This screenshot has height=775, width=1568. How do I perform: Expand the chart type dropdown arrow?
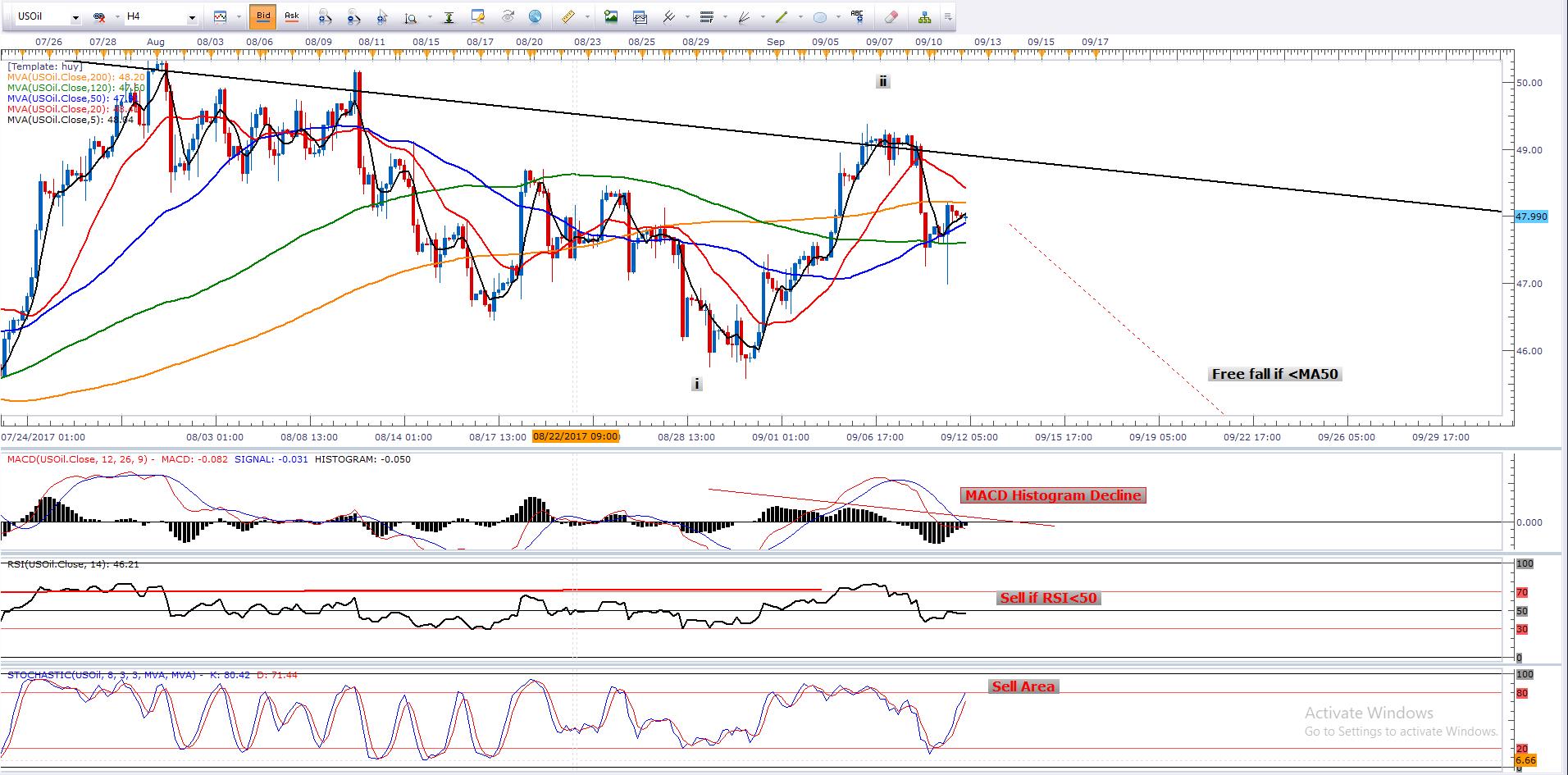(x=239, y=16)
